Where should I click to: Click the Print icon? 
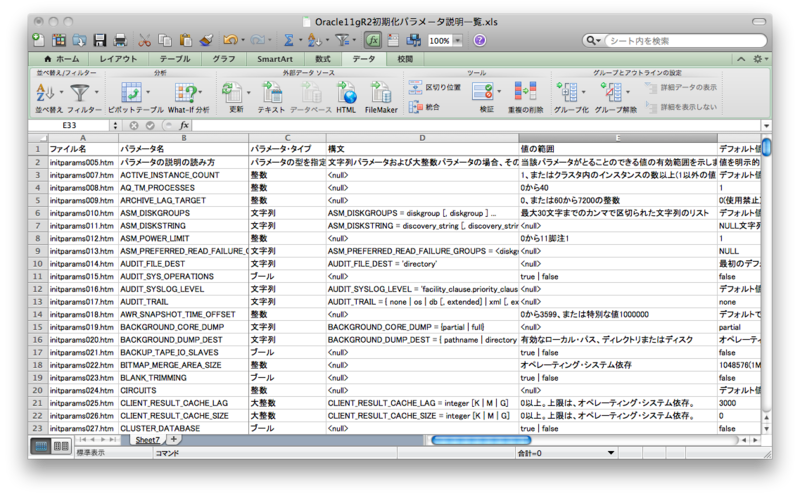[120, 40]
